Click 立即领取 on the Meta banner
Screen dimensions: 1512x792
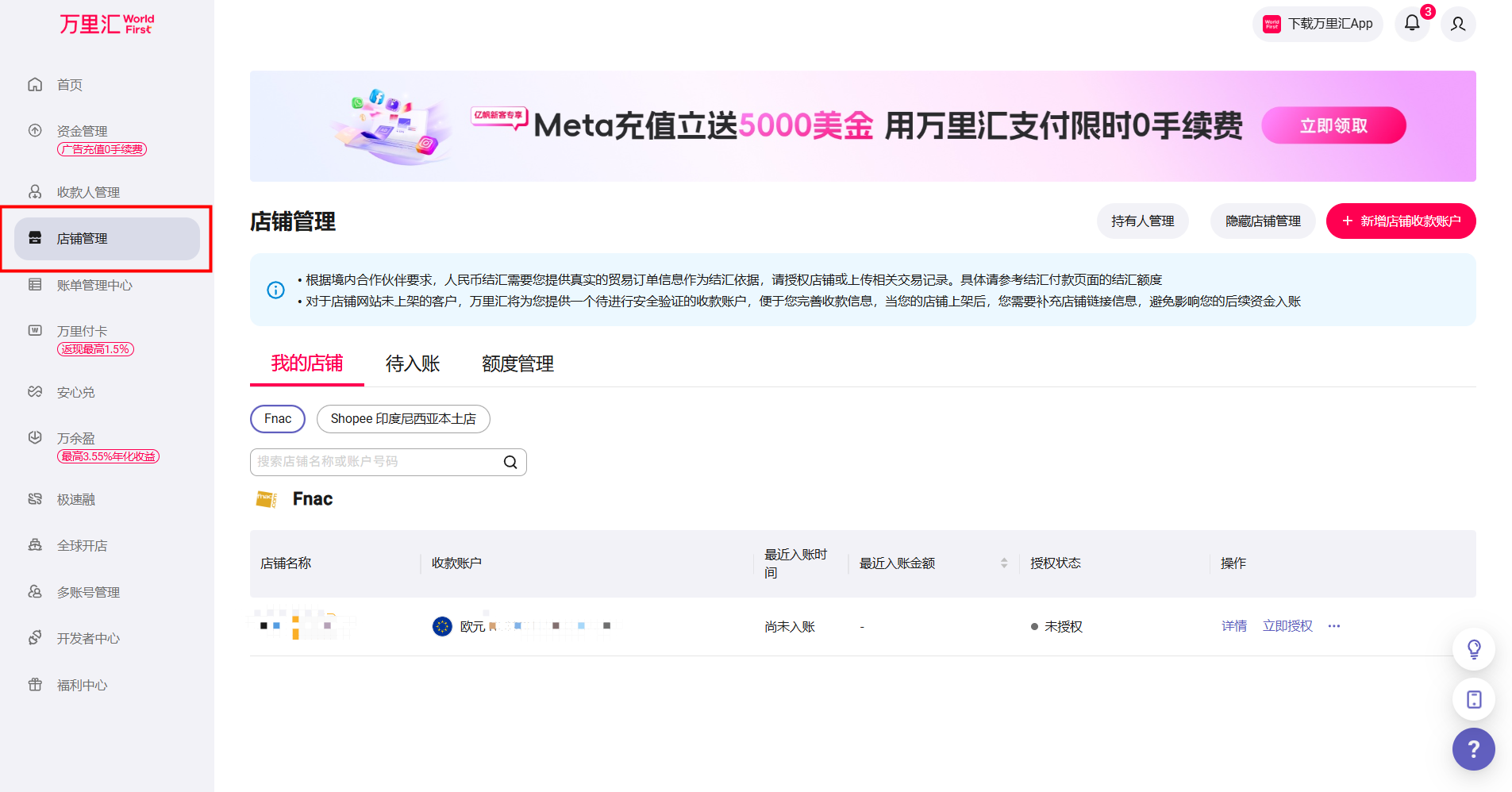click(1333, 125)
